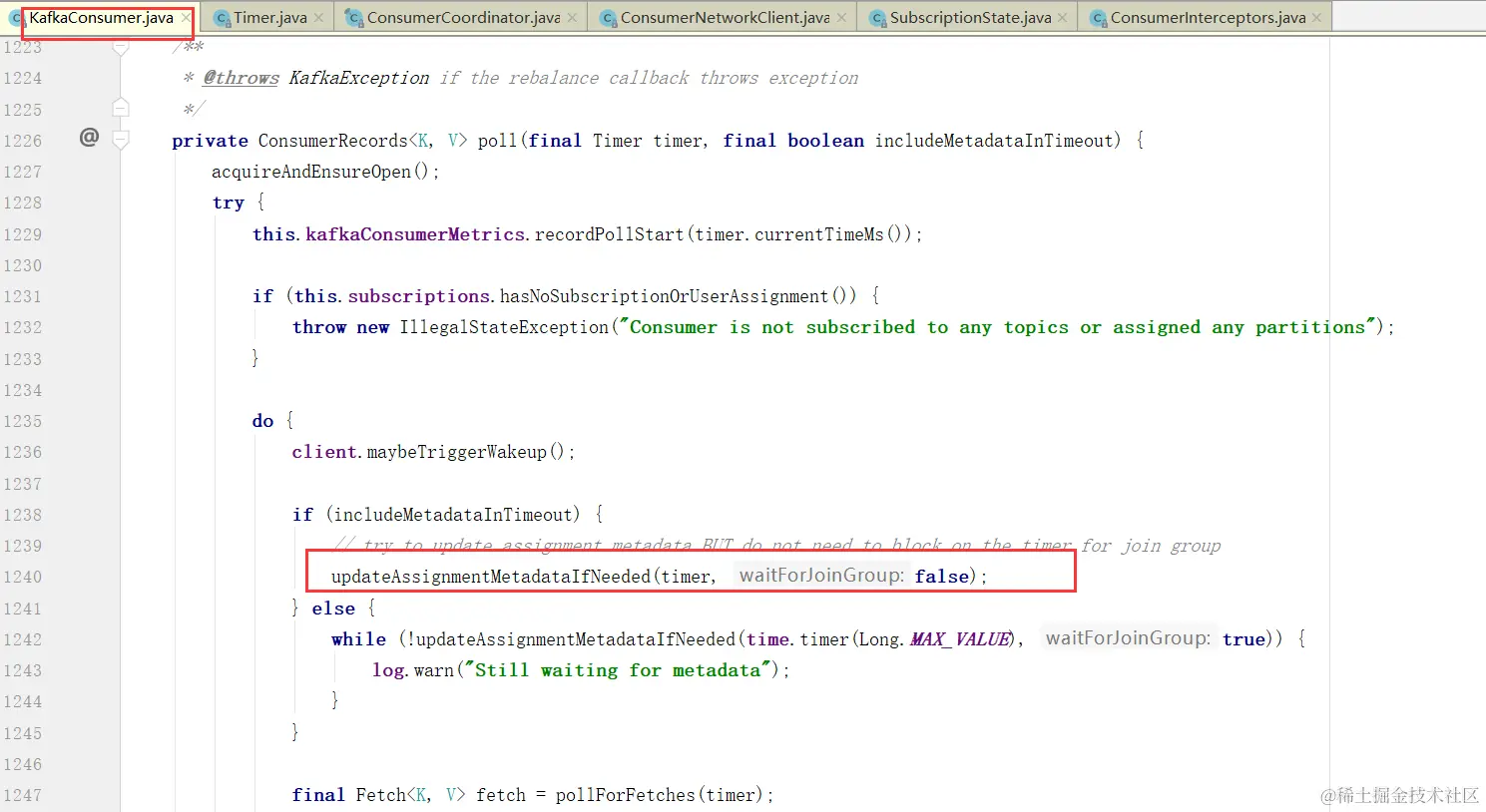Click the 'false' argument on line 1240
1486x812 pixels.
[942, 577]
